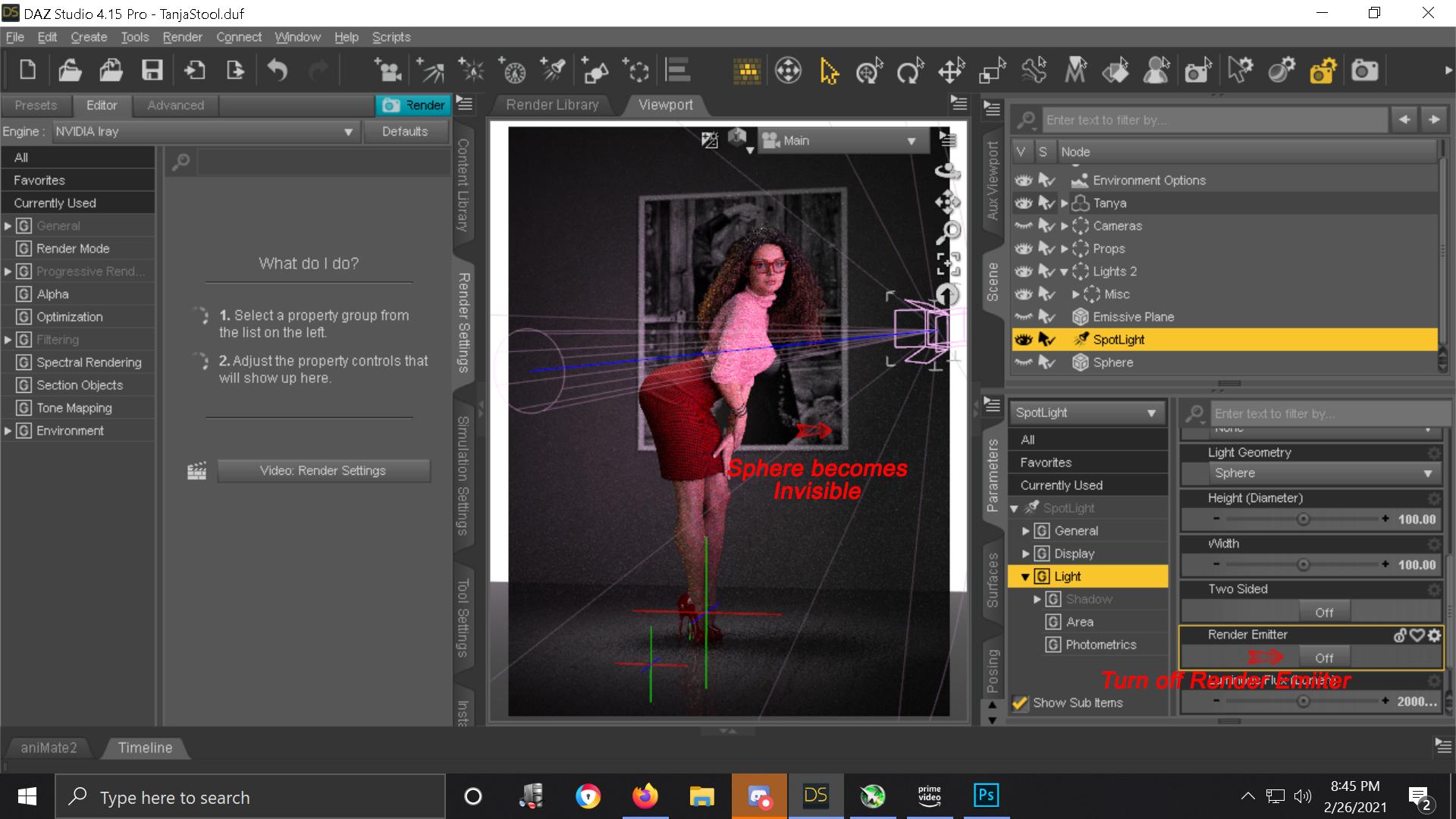Toggle Render Emitter Off switch

(1323, 657)
